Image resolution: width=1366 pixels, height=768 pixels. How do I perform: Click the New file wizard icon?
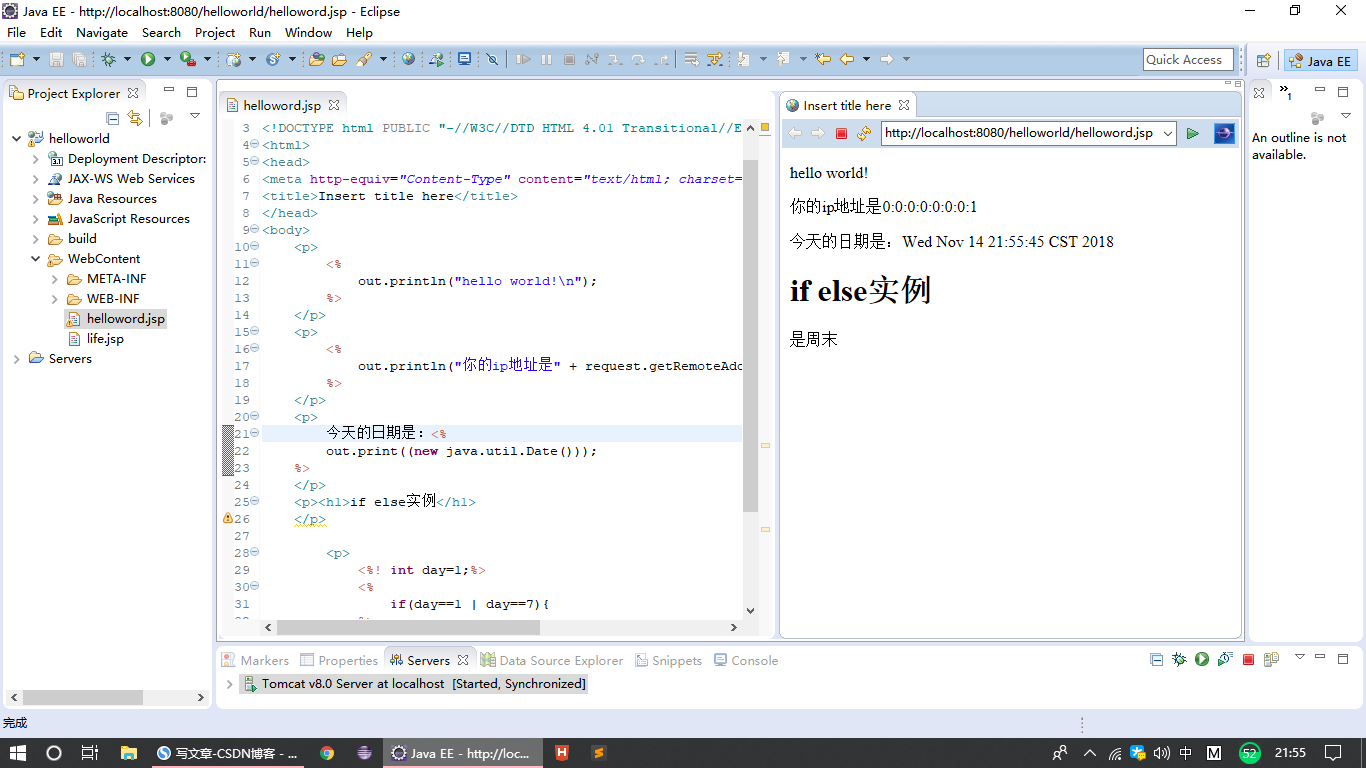(x=17, y=59)
